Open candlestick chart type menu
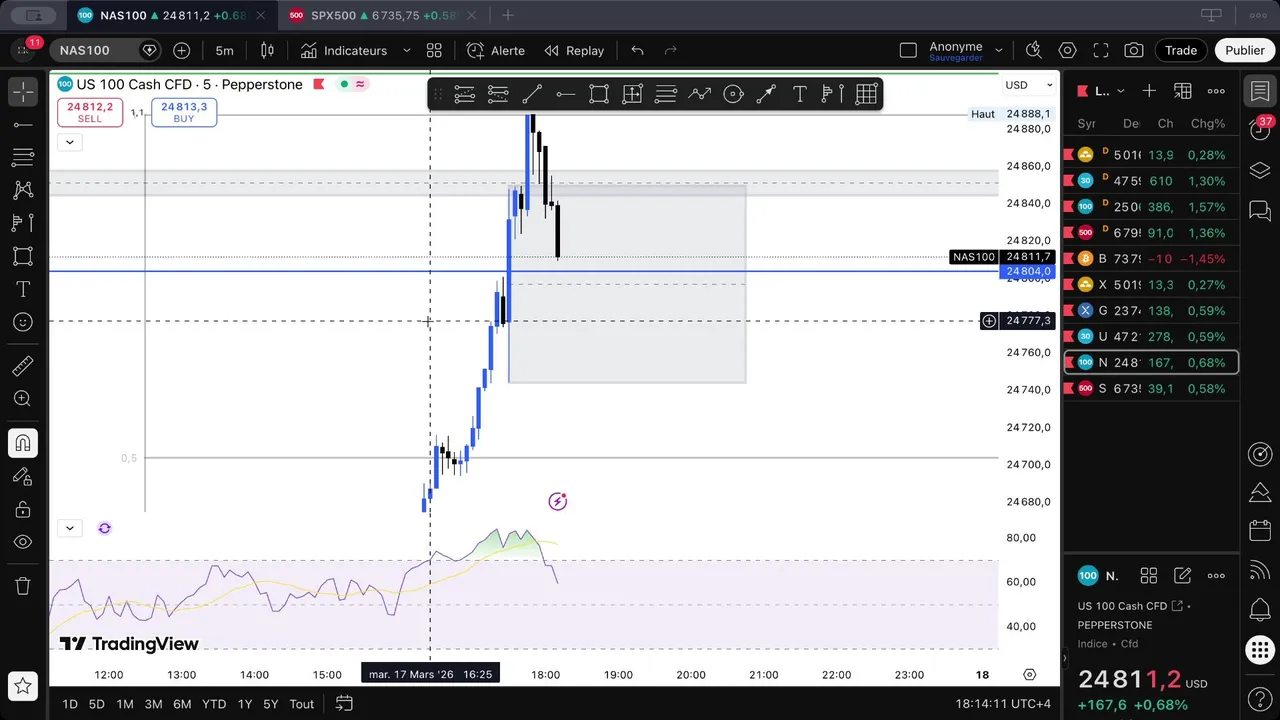 (267, 50)
